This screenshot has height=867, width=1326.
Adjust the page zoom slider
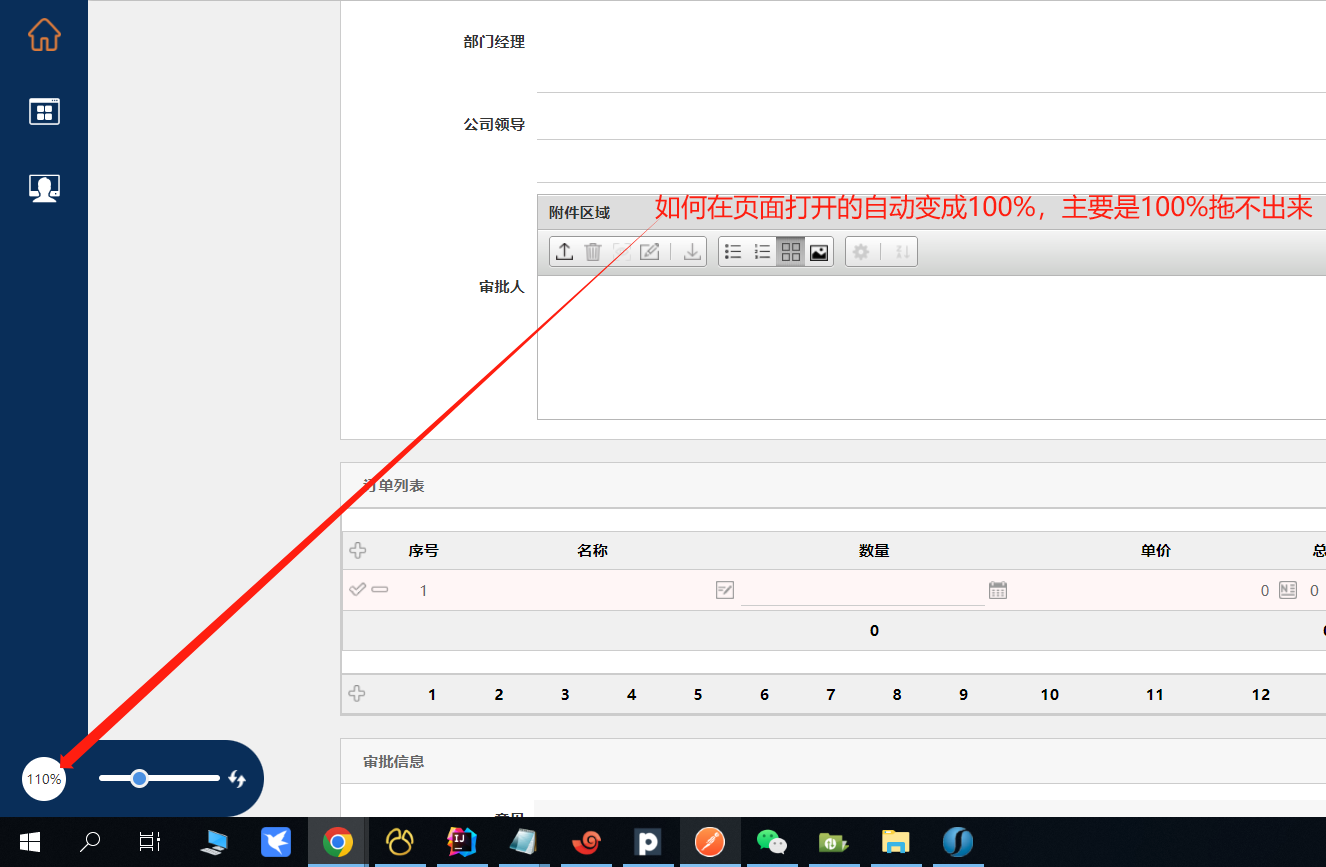pos(159,778)
